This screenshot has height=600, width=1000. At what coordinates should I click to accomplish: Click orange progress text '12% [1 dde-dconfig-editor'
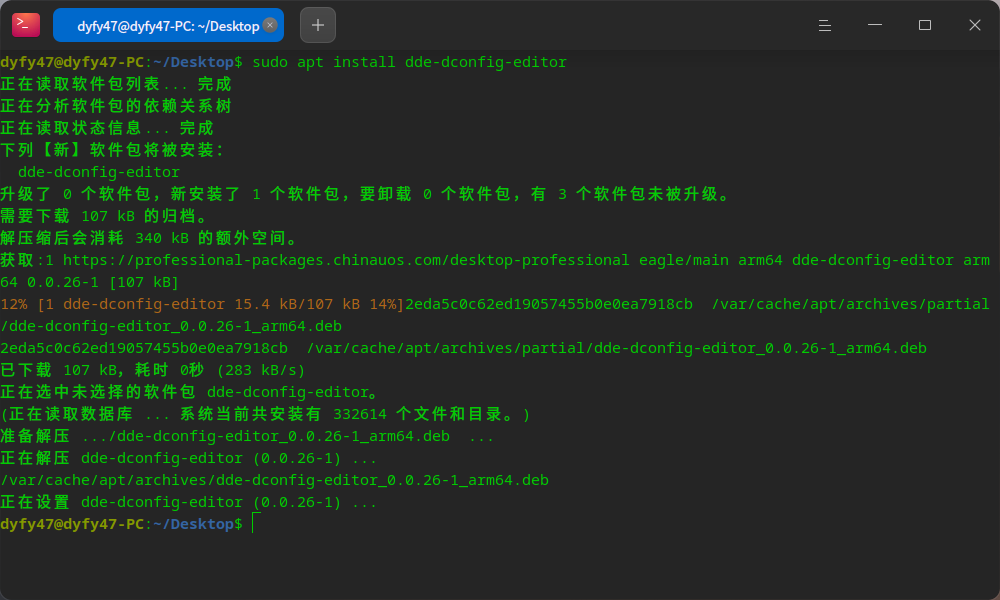coord(113,304)
